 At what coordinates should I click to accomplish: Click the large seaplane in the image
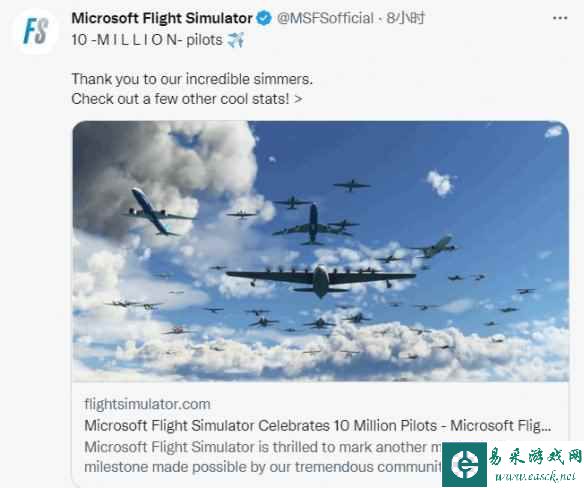coord(321,280)
